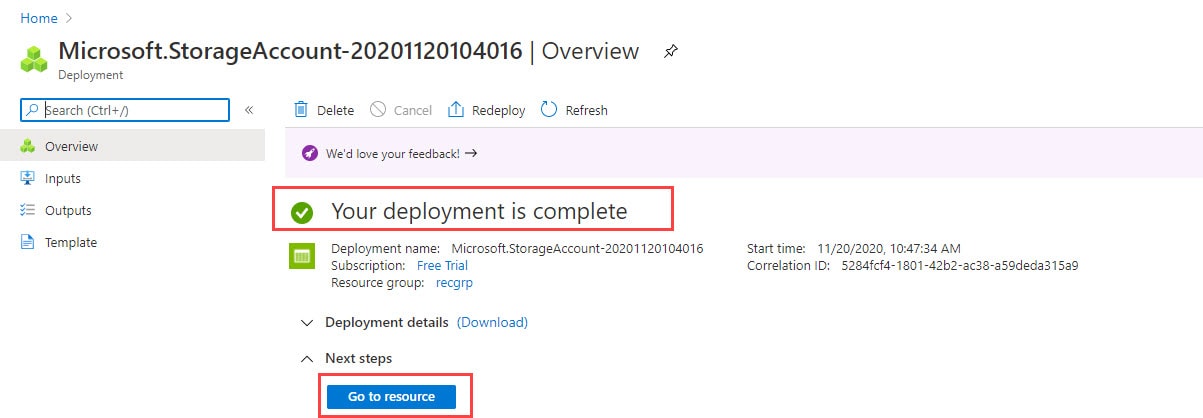This screenshot has height=418, width=1203.
Task: Open the Overview menu item
Action: [x=132, y=146]
